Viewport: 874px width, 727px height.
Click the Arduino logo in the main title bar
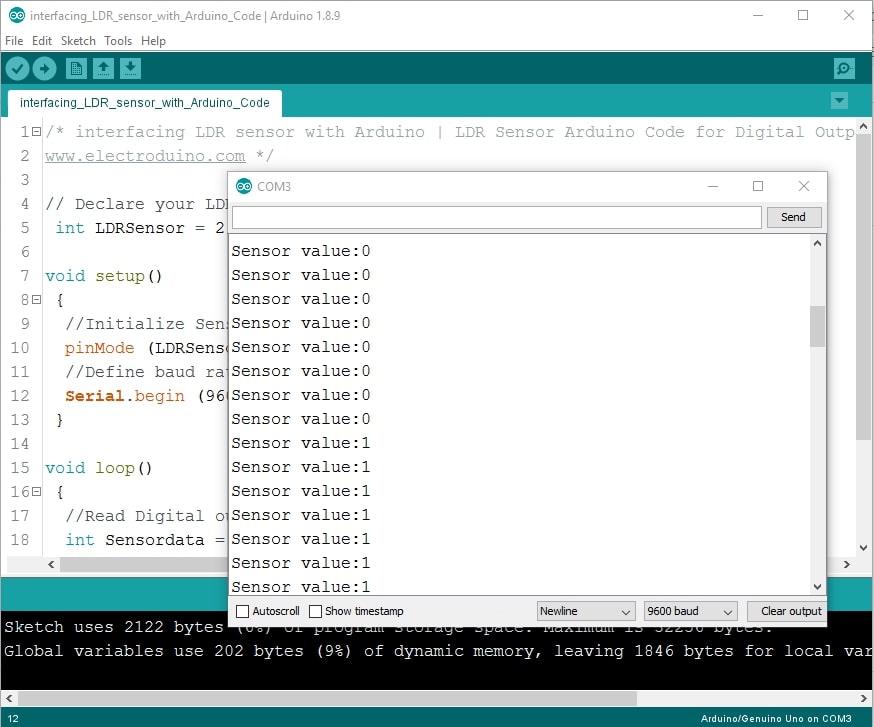(x=16, y=16)
